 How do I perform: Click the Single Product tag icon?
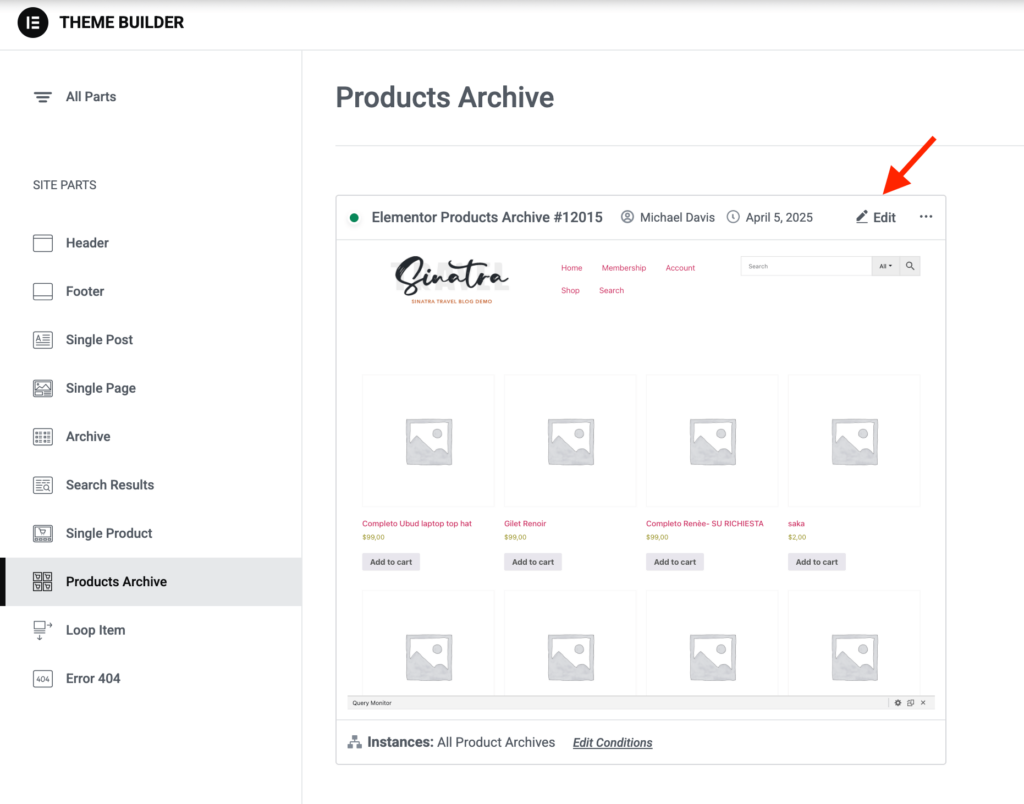(x=42, y=533)
